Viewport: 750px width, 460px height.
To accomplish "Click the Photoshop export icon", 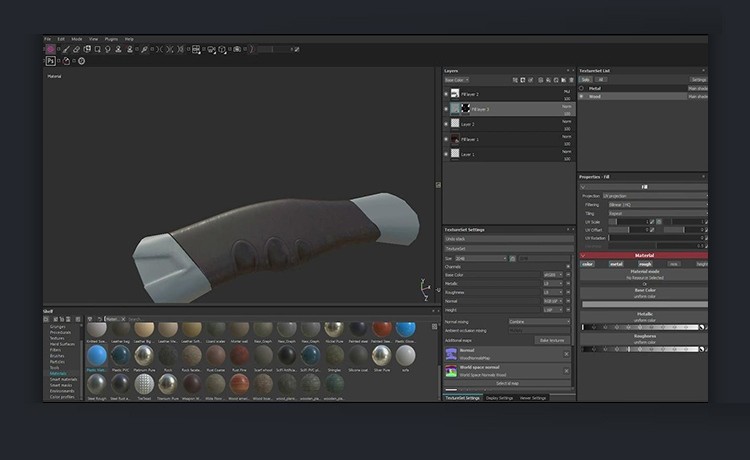I will click(x=51, y=61).
